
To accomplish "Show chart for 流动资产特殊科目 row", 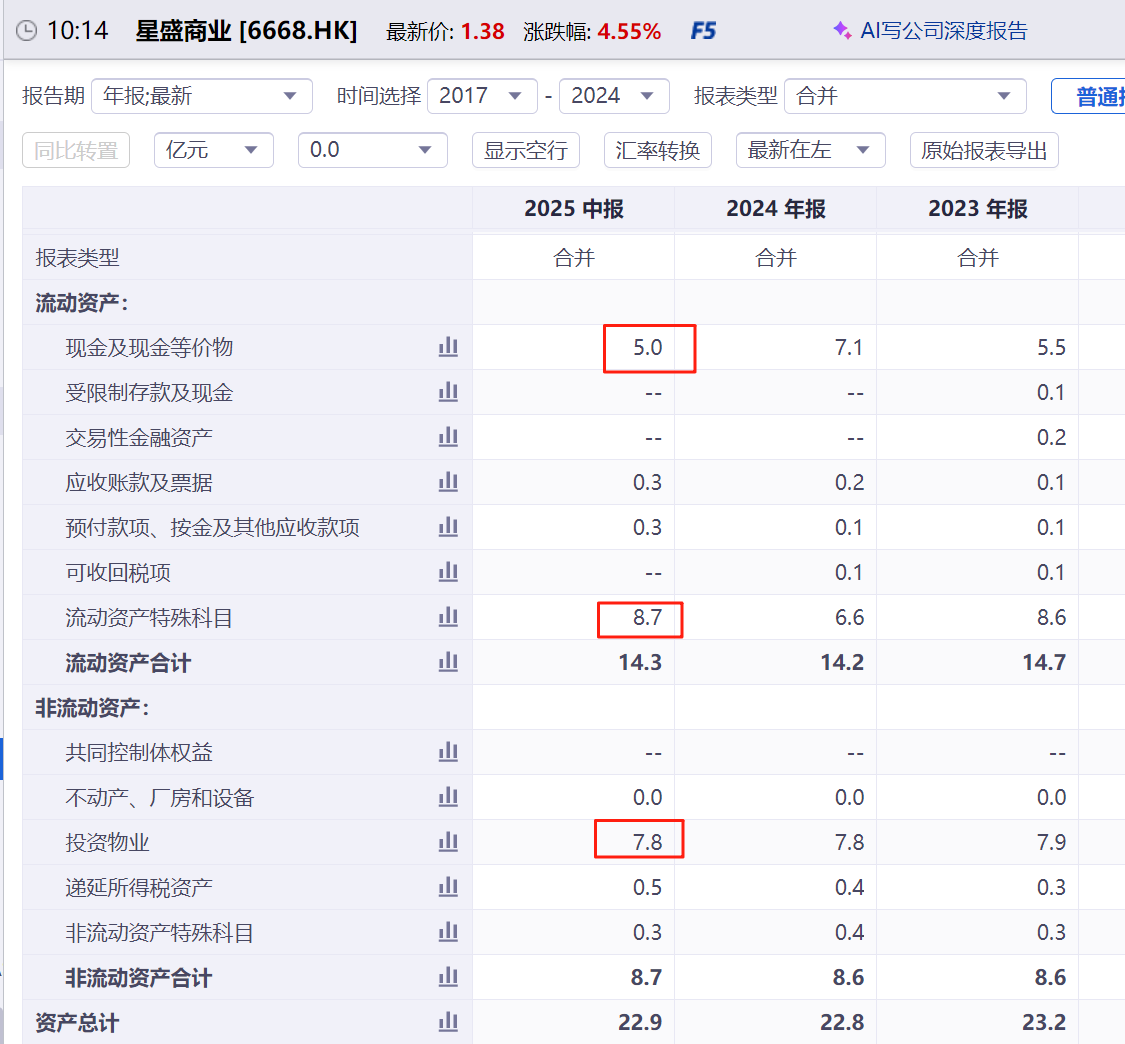I will point(448,617).
